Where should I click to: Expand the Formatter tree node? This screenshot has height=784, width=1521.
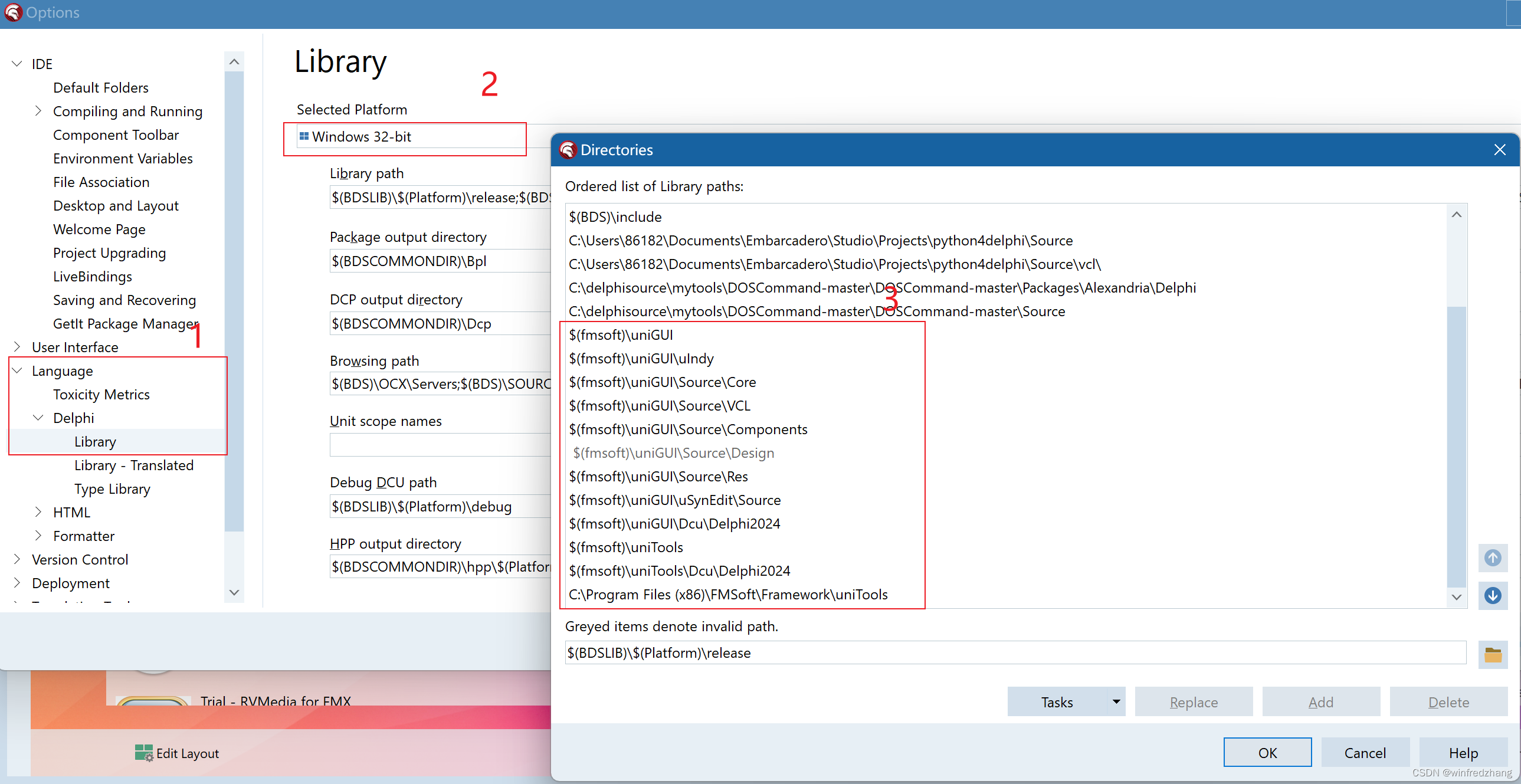38,536
